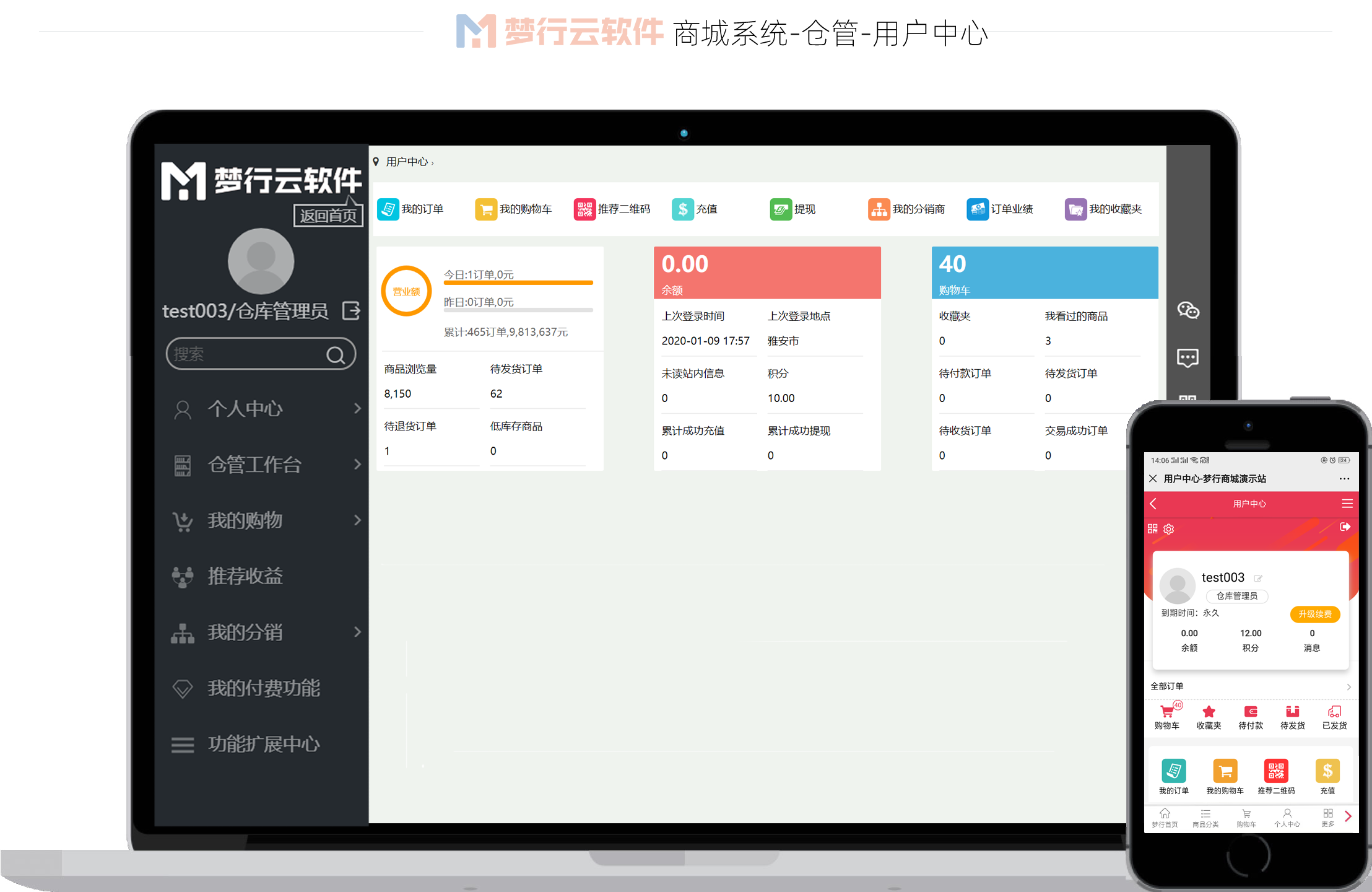
Task: Click the 返回首页 button
Action: (x=328, y=216)
